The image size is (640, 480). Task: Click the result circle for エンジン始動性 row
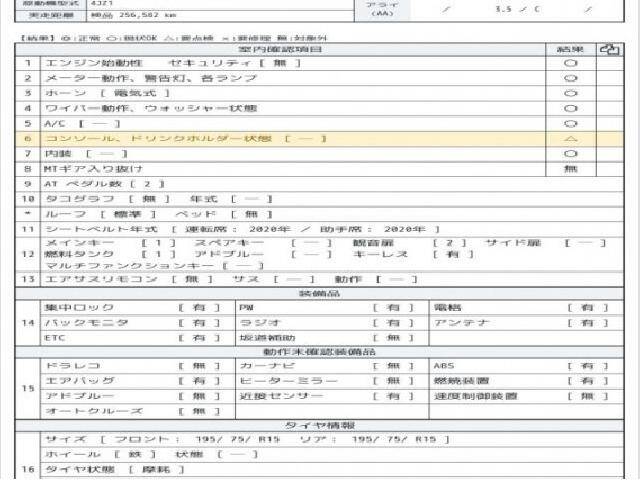point(570,62)
